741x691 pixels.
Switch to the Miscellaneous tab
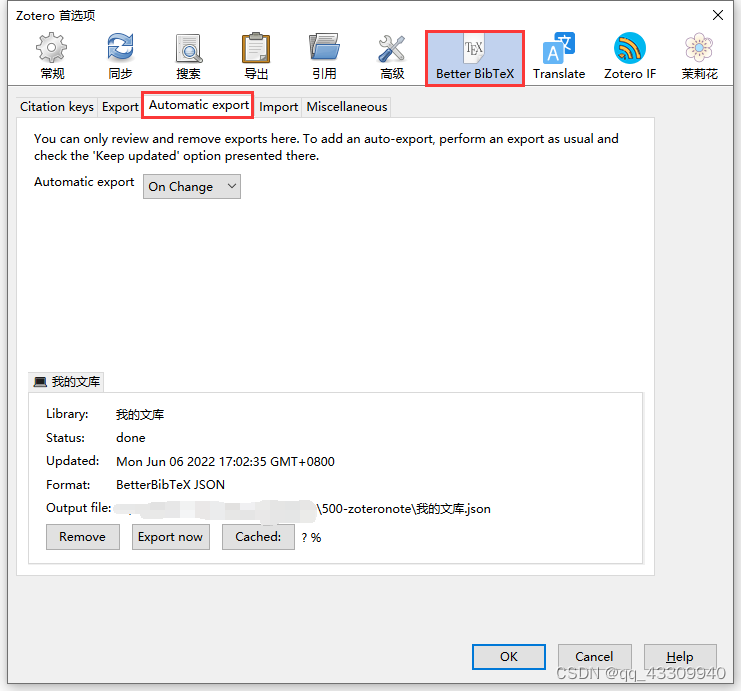[347, 107]
